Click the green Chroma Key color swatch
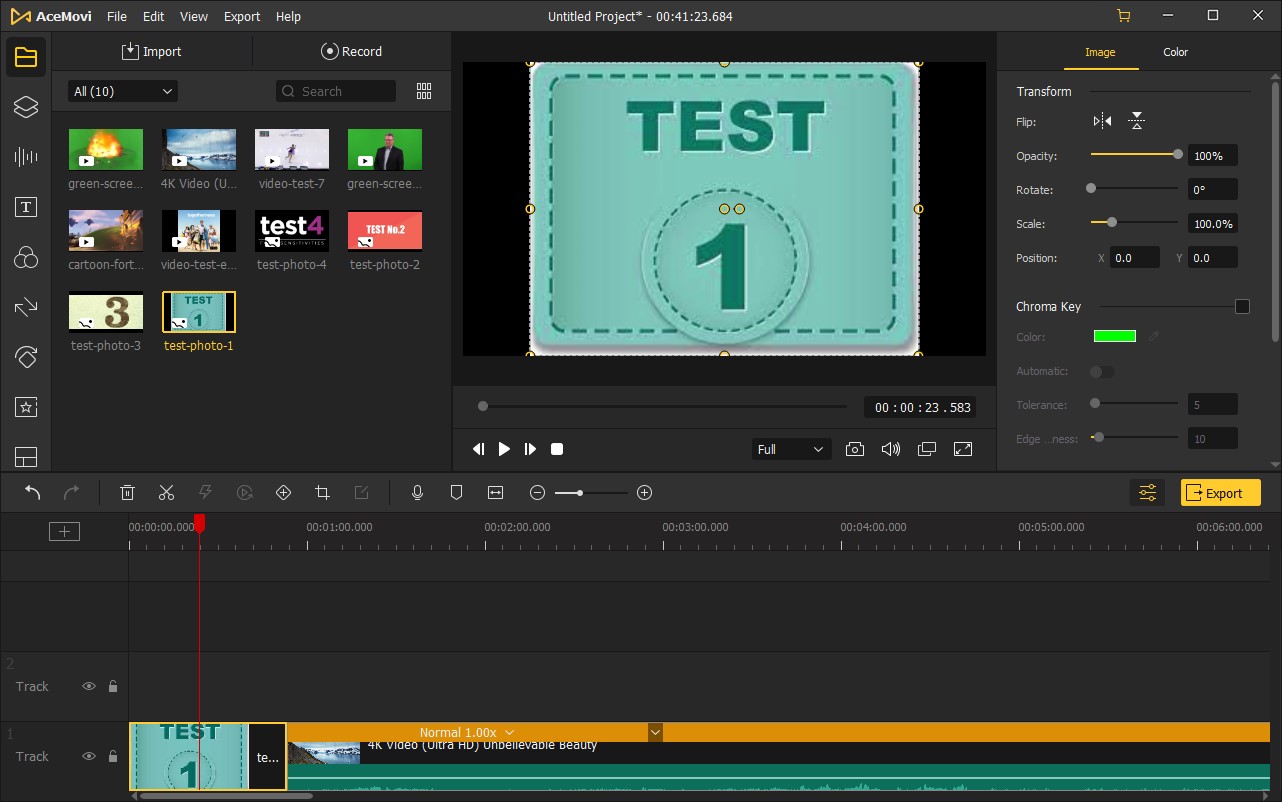 tap(1114, 337)
